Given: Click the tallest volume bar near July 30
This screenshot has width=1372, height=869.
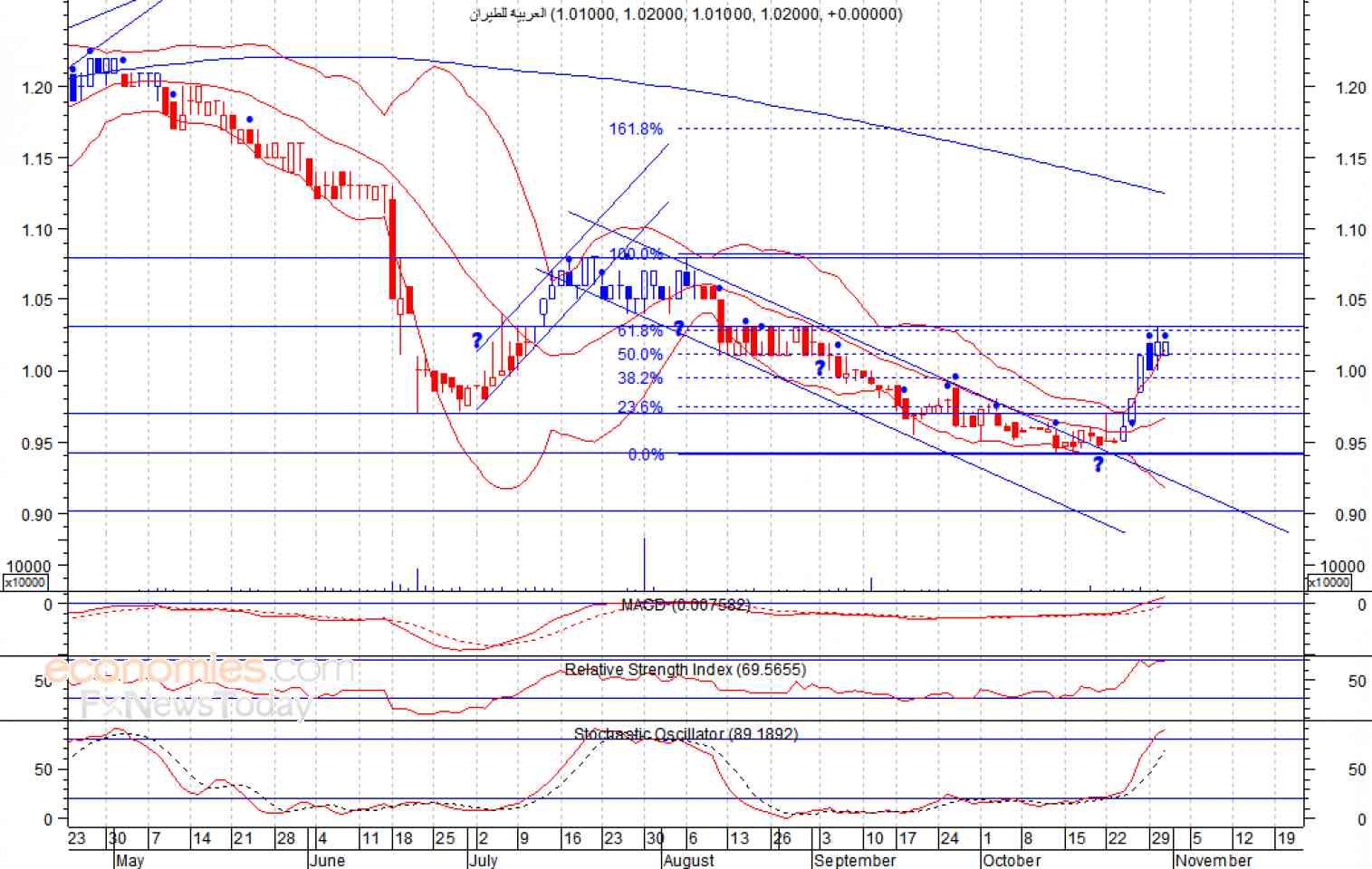Looking at the screenshot, I should [645, 564].
